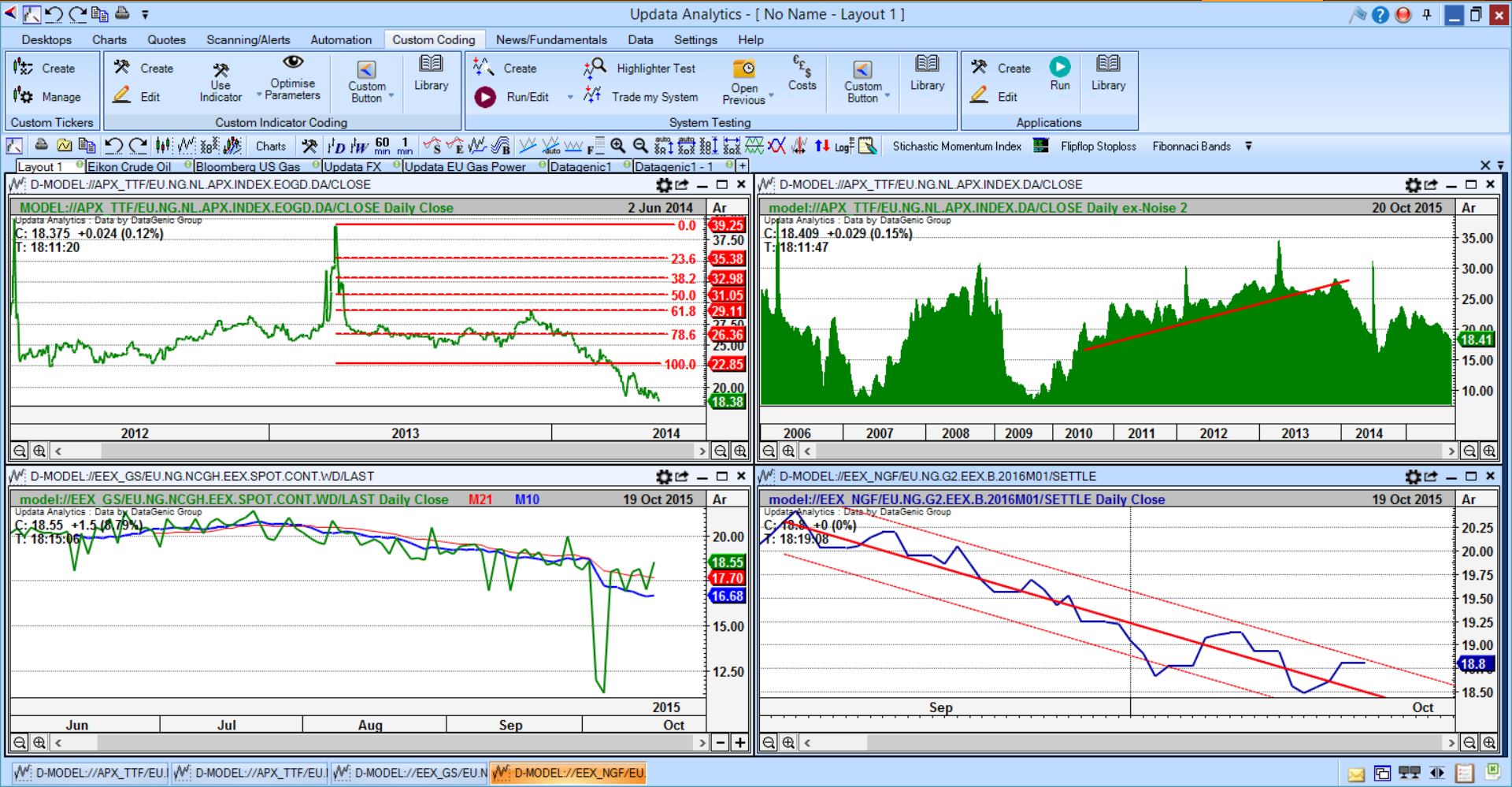Click the Undo arrow in the chart toolbar
This screenshot has height=787, width=1512.
114,146
